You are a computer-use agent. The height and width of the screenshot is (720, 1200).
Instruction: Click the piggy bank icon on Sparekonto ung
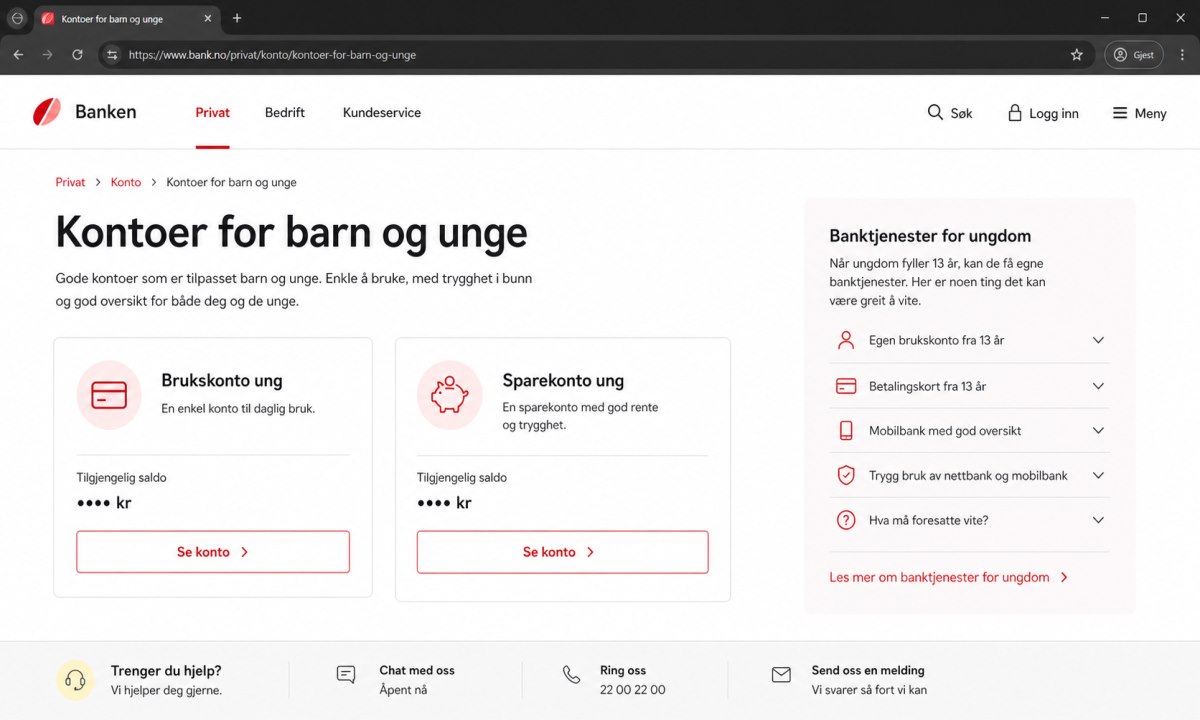coord(449,395)
